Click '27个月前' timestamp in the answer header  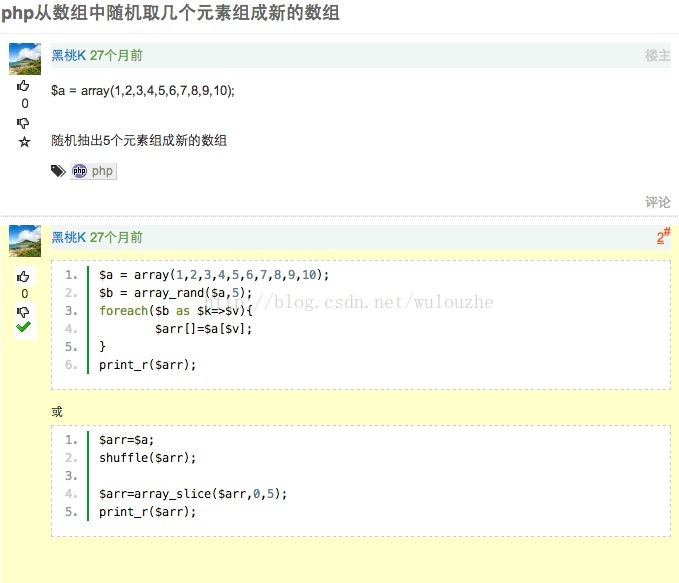(116, 237)
